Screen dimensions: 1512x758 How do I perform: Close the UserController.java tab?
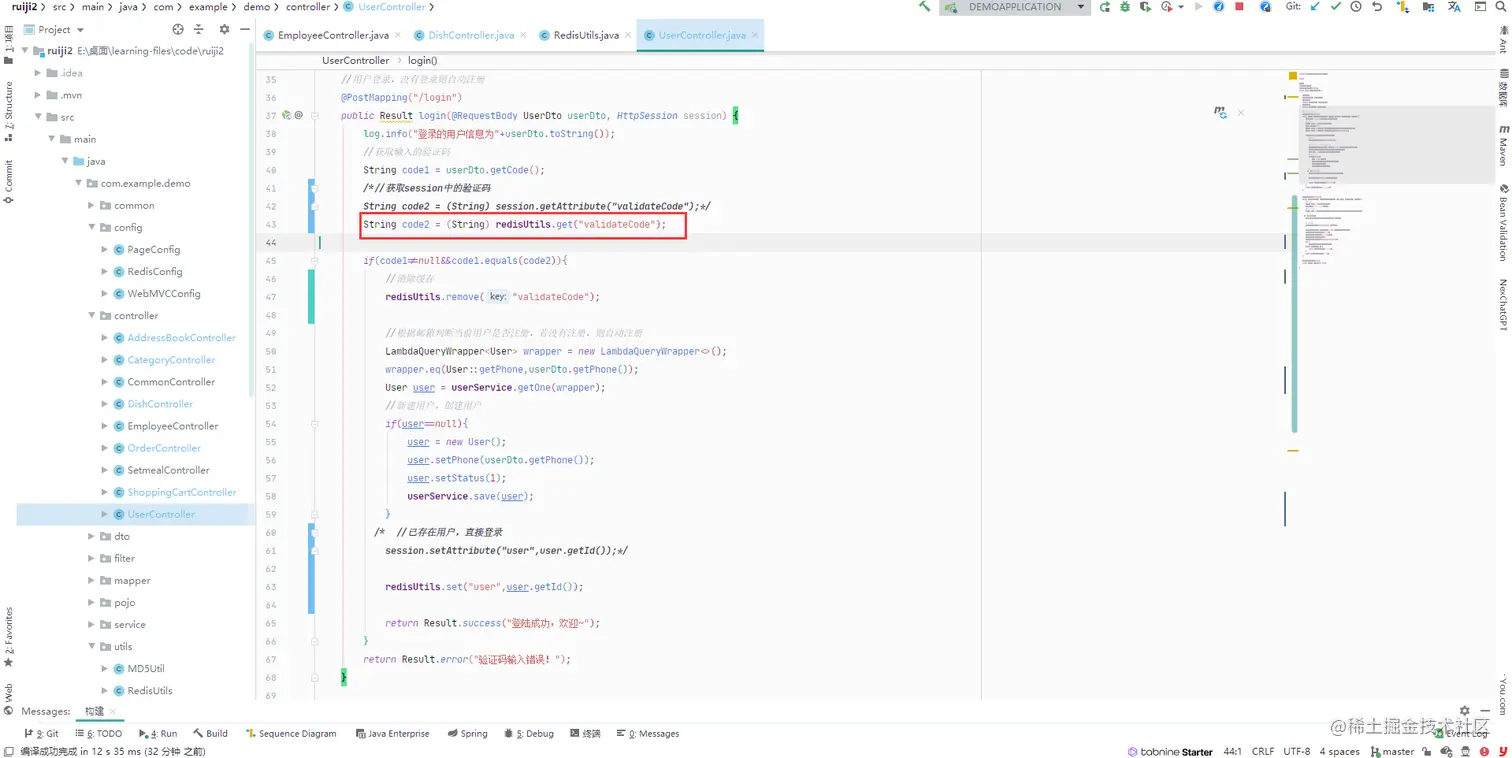click(756, 35)
